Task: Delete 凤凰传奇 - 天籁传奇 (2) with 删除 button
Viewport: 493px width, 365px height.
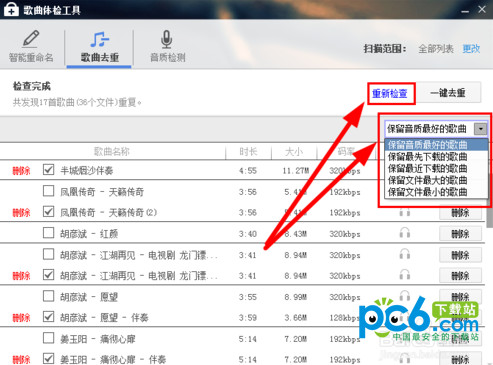Action: pyautogui.click(x=460, y=213)
